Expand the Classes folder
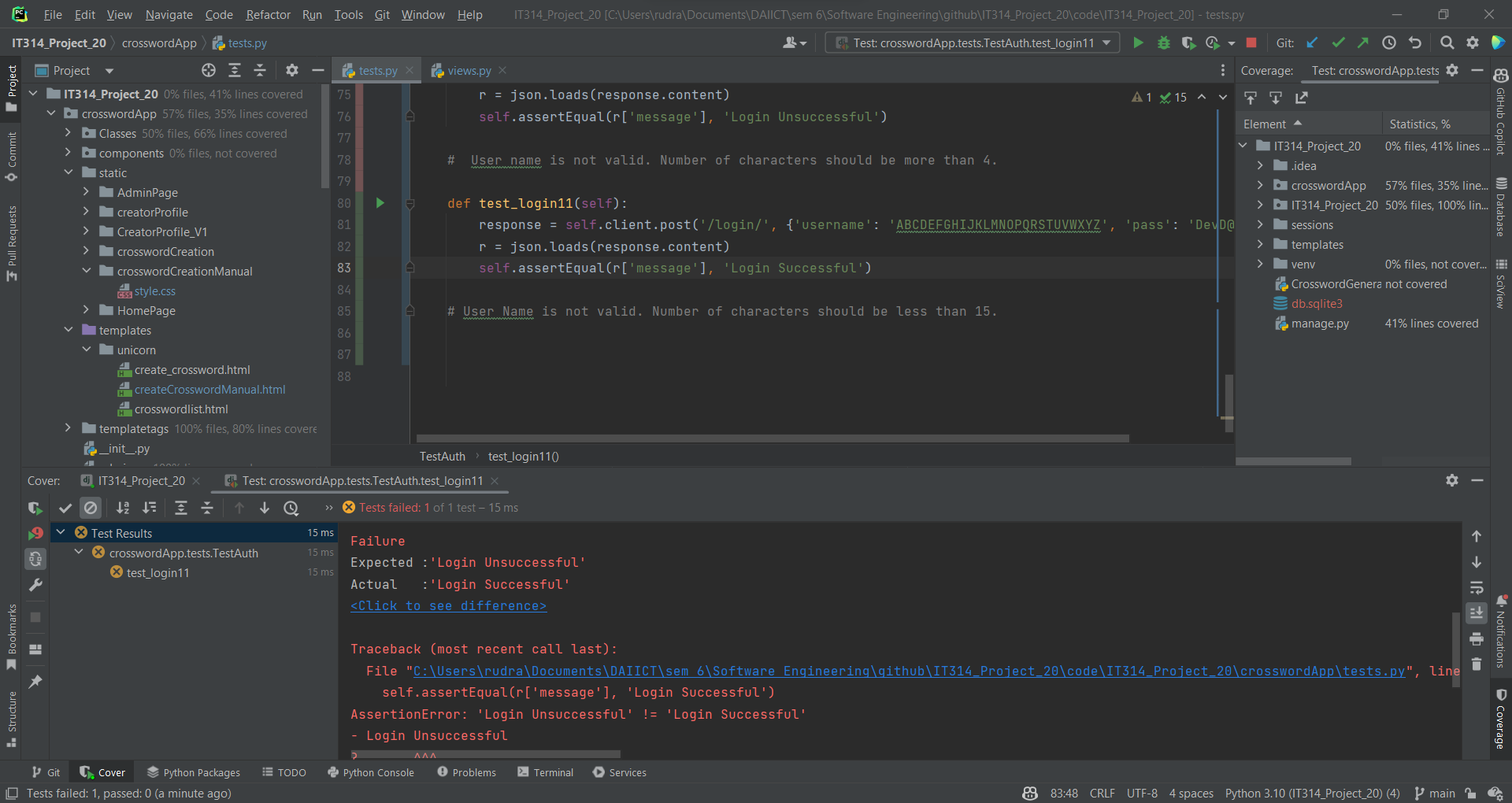Viewport: 1512px width, 803px height. coord(68,133)
